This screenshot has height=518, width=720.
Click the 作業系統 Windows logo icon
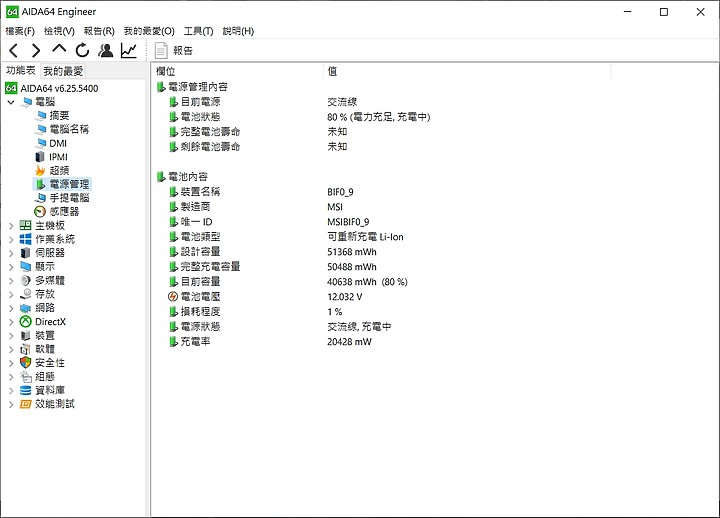coord(26,239)
